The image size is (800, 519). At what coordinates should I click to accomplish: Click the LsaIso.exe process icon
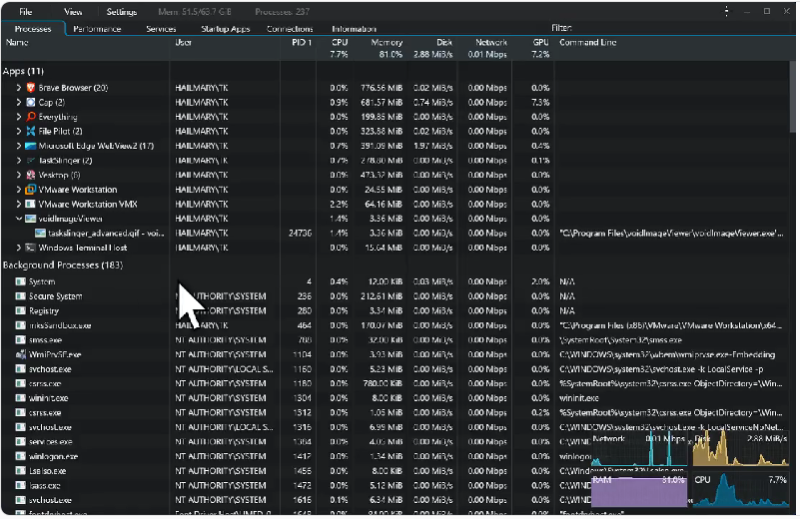pos(20,471)
